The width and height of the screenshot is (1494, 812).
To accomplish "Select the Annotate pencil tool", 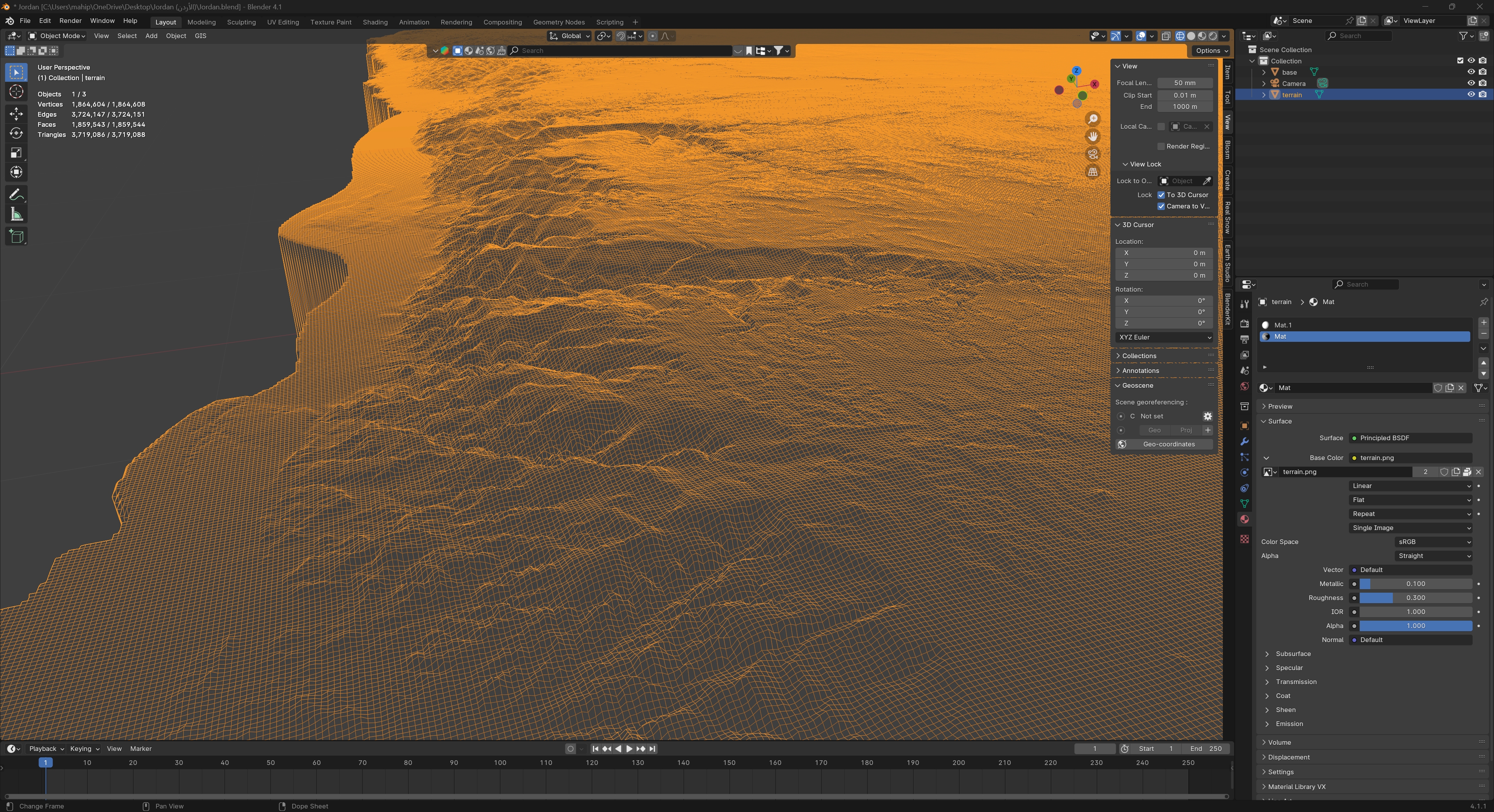I will (16, 195).
